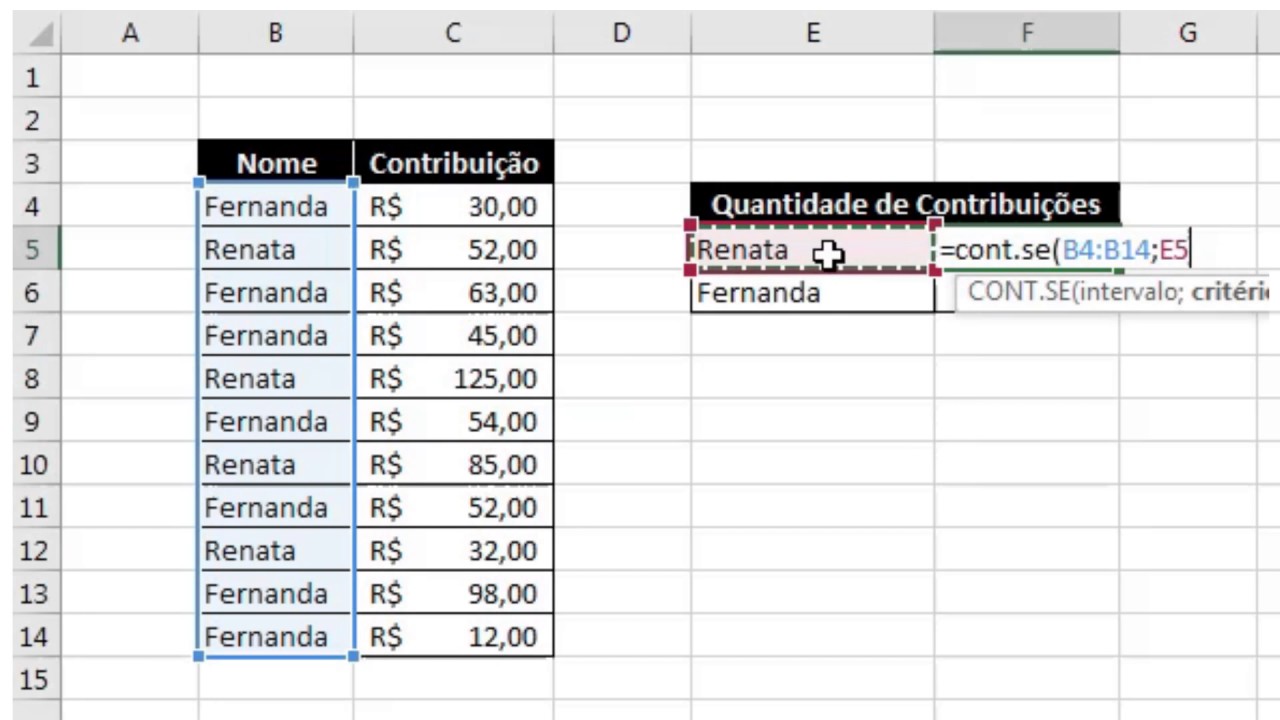
Task: Click cell E5 containing Renata
Action: [x=812, y=249]
